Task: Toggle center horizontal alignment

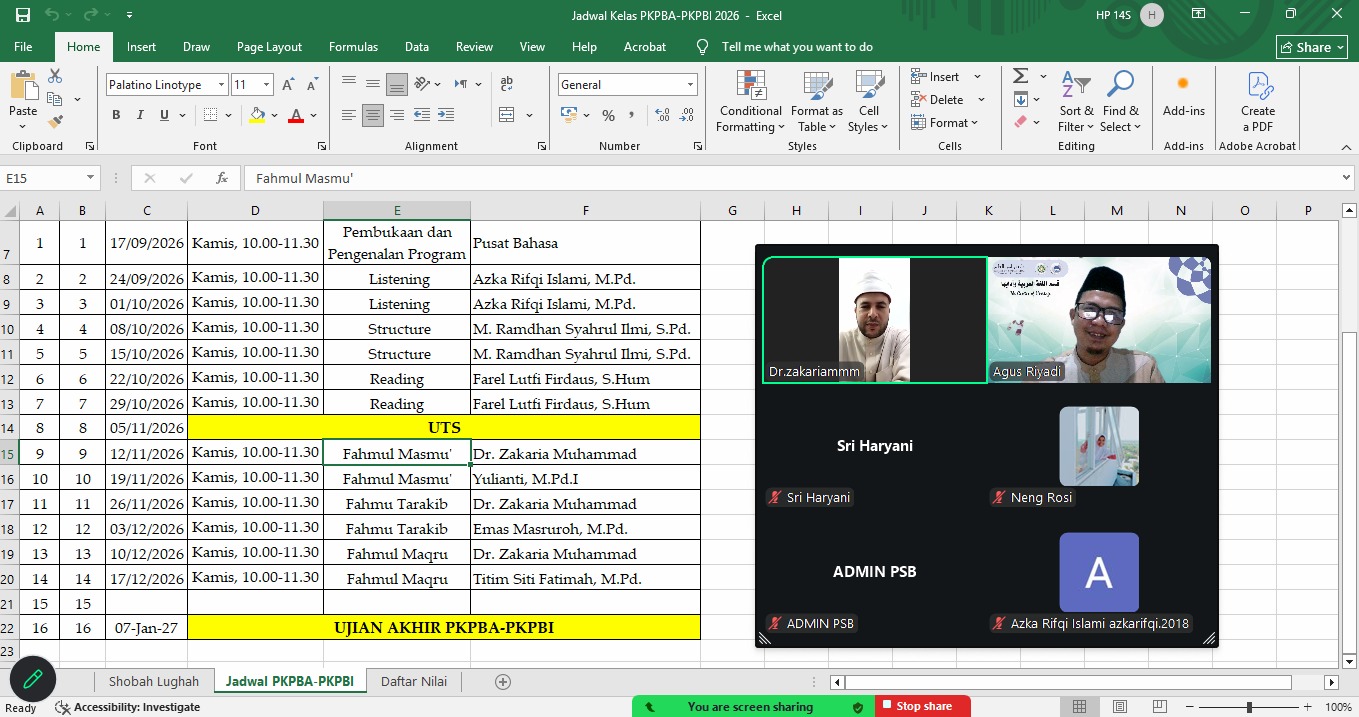Action: [373, 115]
